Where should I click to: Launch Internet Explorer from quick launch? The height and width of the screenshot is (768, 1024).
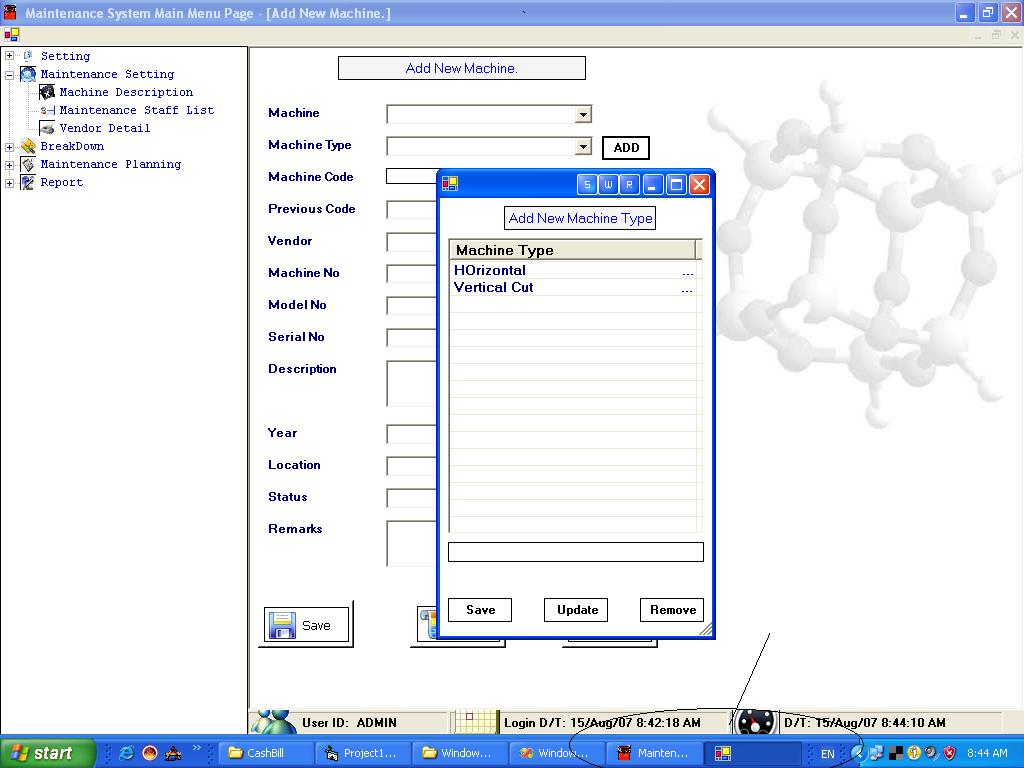pos(126,754)
